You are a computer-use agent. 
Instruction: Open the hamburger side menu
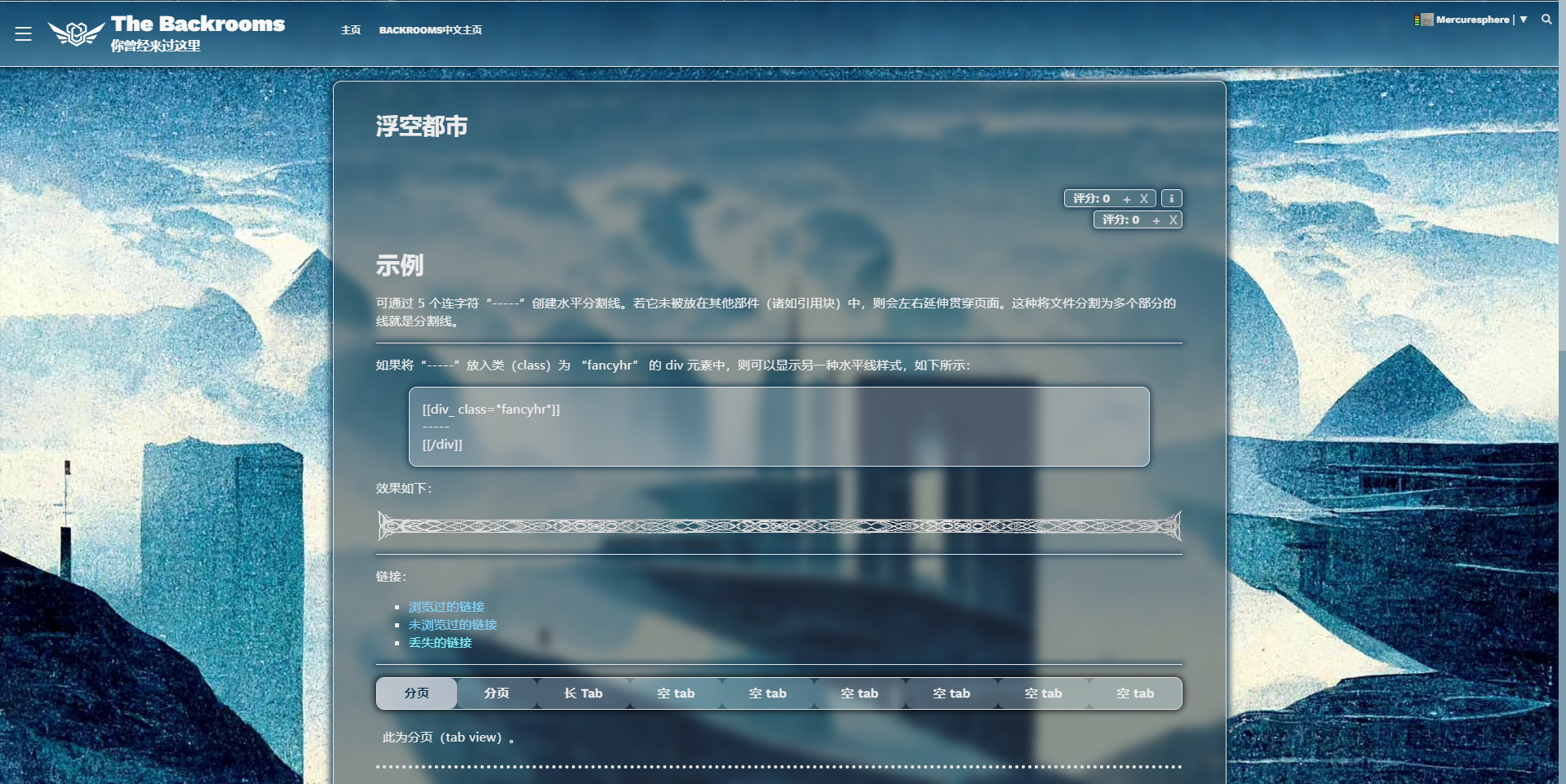[23, 33]
